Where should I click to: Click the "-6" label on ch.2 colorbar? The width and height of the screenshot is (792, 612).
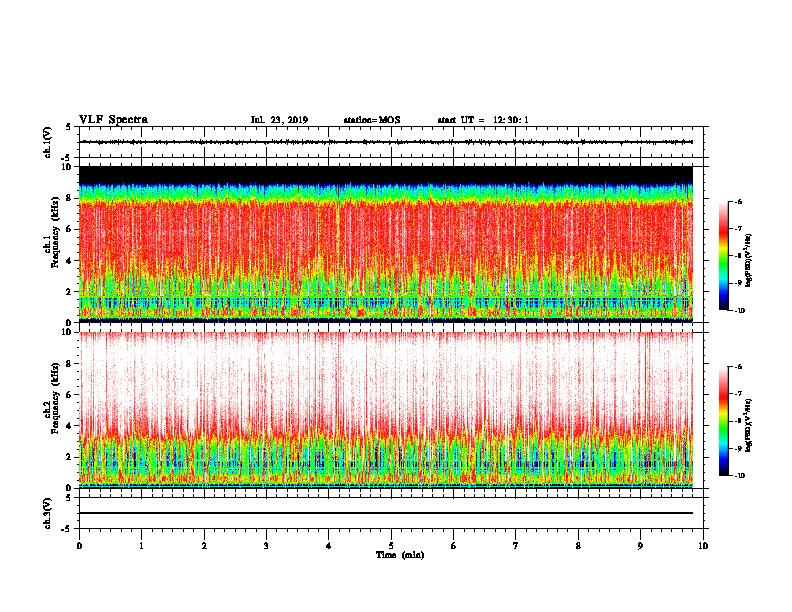738,367
